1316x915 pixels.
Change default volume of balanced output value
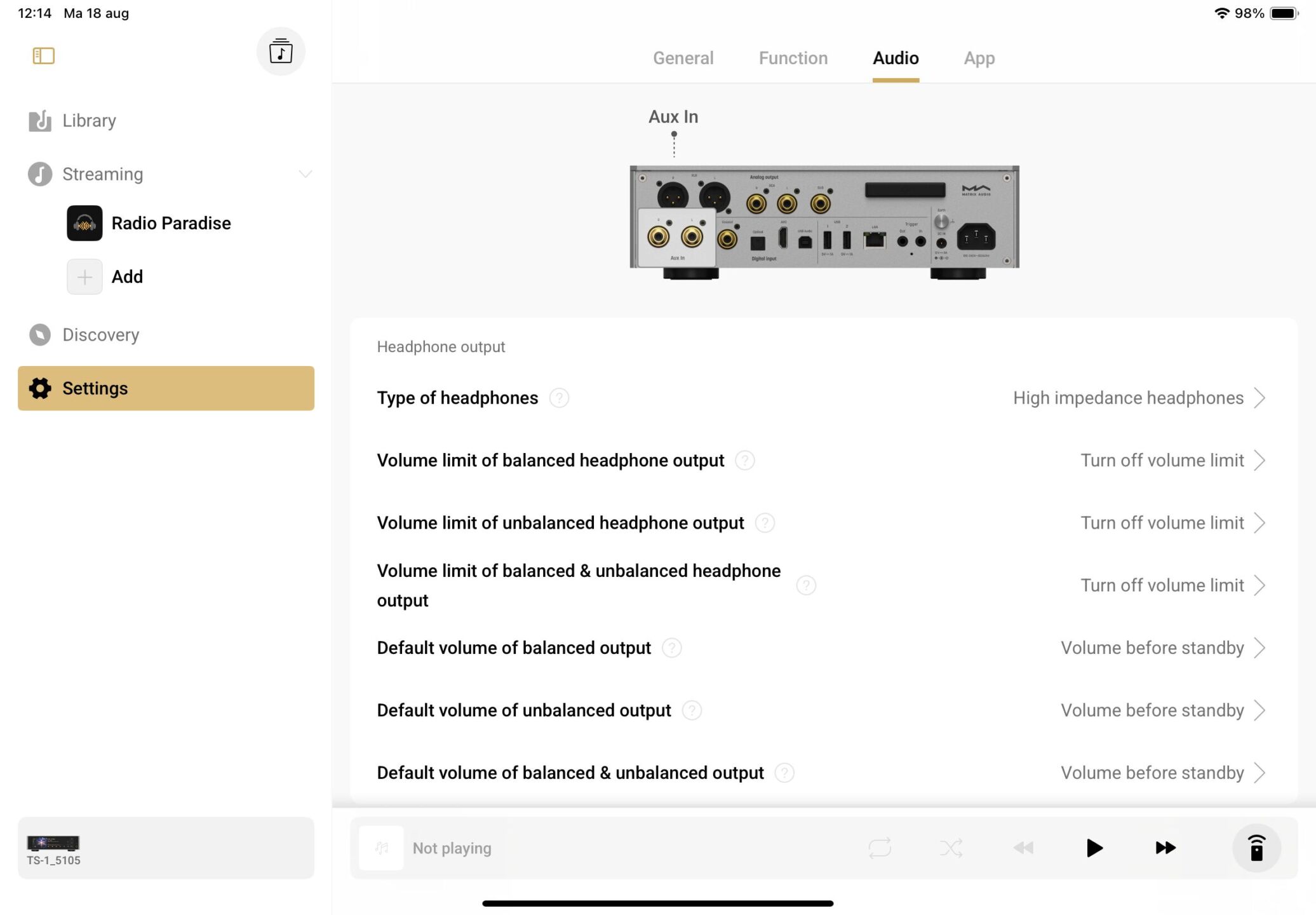tap(1164, 647)
